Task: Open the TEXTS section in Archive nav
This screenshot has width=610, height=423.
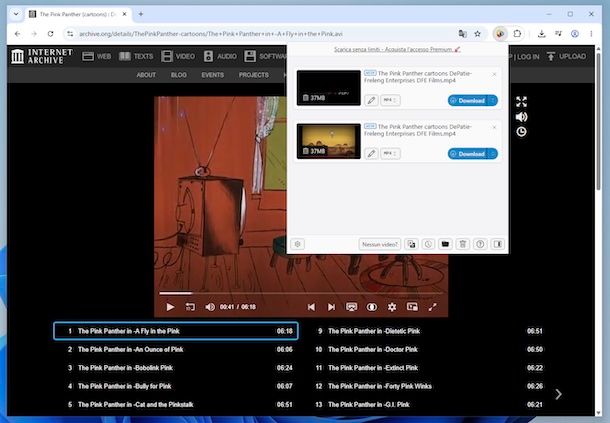Action: tap(136, 56)
